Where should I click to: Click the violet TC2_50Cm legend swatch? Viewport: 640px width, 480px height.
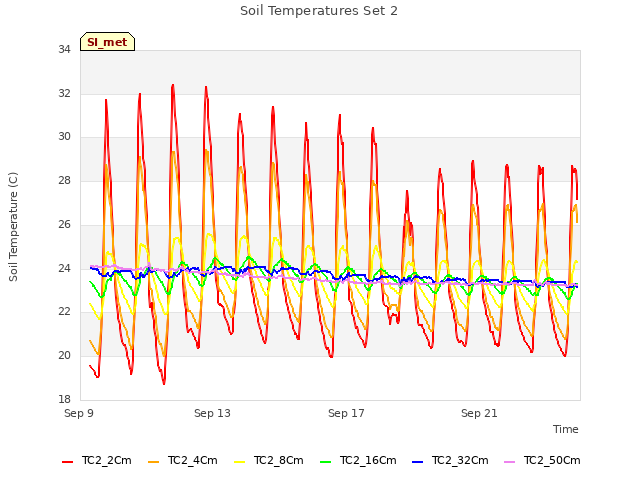tap(509, 462)
